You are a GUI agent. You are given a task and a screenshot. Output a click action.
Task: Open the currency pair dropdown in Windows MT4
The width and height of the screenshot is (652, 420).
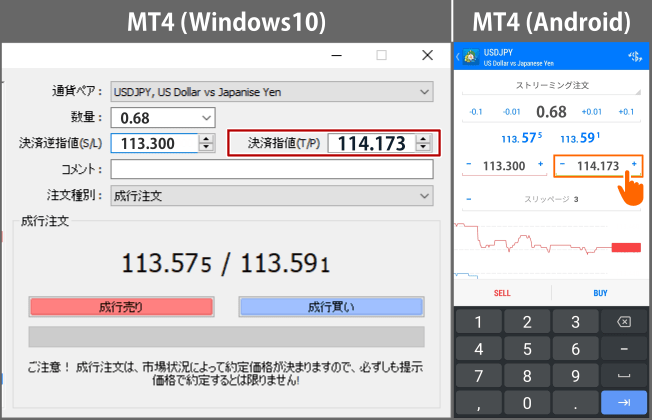tap(272, 92)
